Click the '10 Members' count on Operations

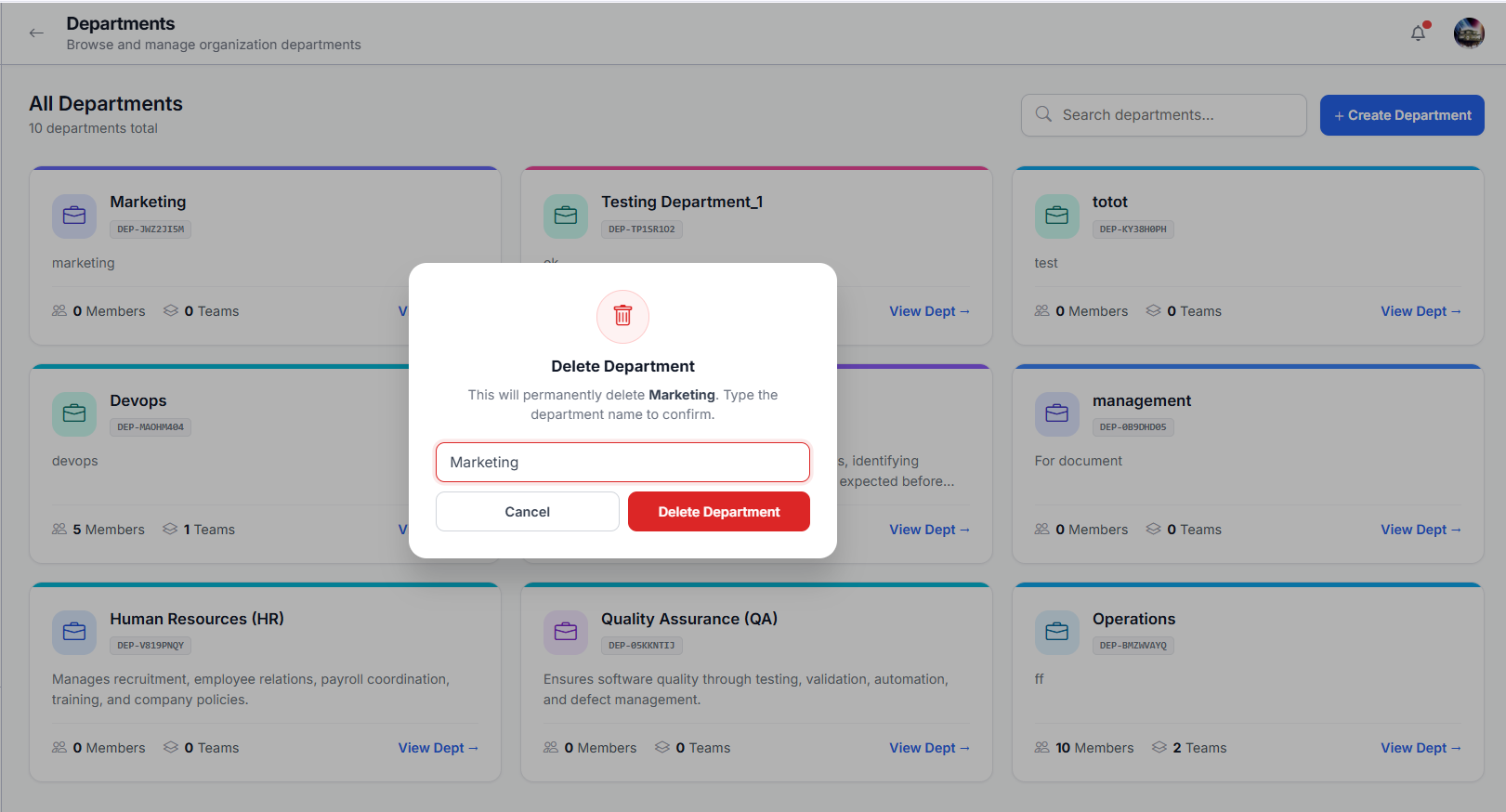(1094, 748)
